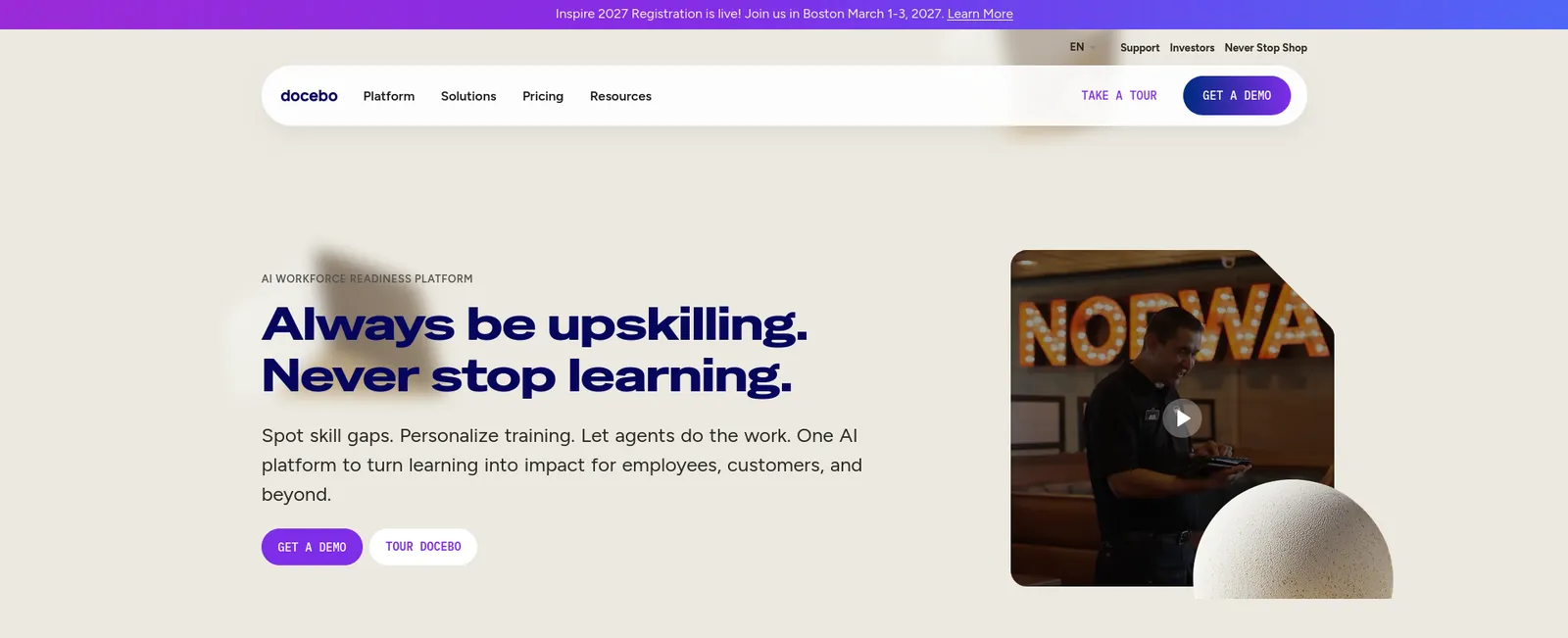Click the Tour Docebo button
Image resolution: width=1568 pixels, height=638 pixels.
423,547
